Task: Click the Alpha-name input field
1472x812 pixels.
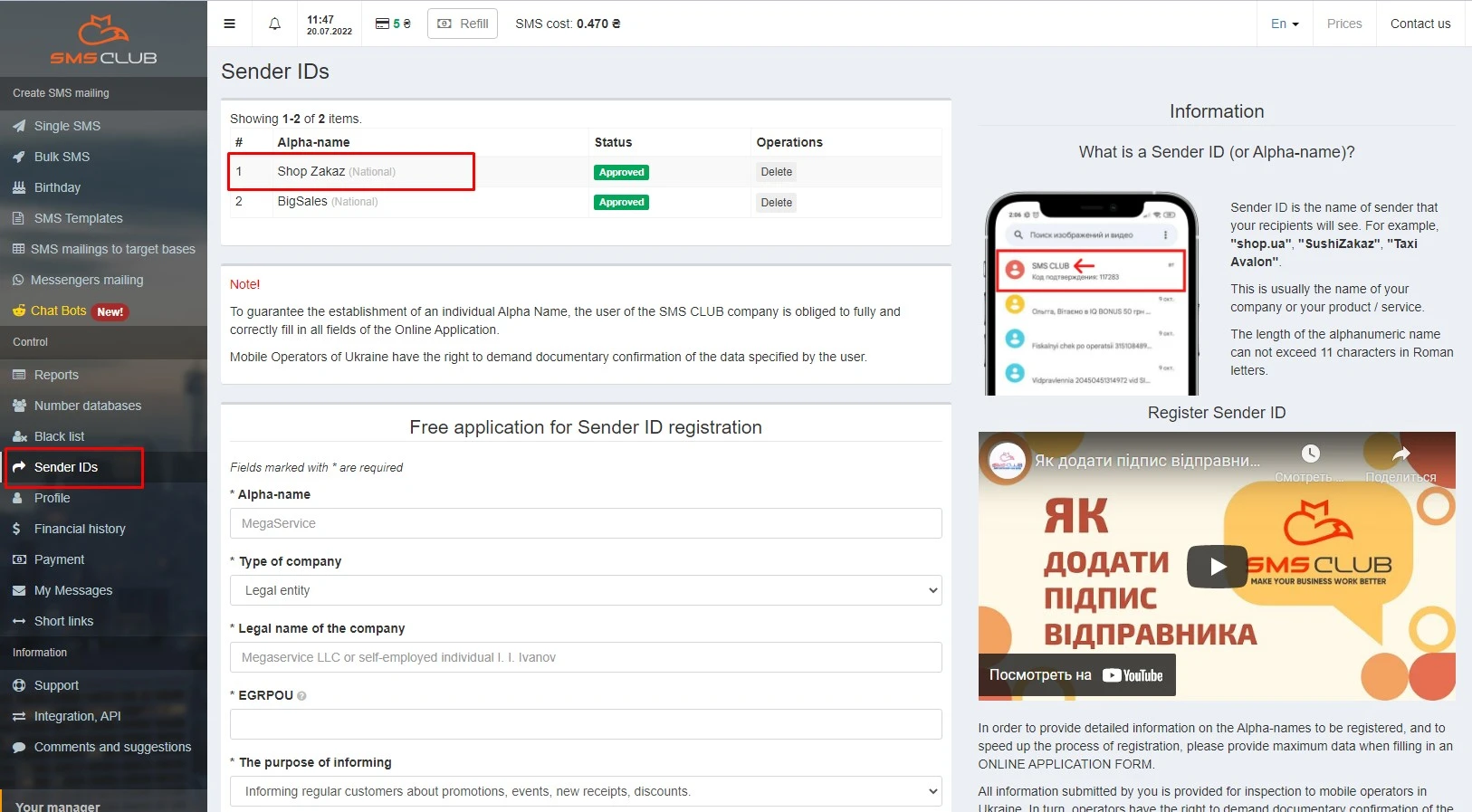Action: click(585, 523)
